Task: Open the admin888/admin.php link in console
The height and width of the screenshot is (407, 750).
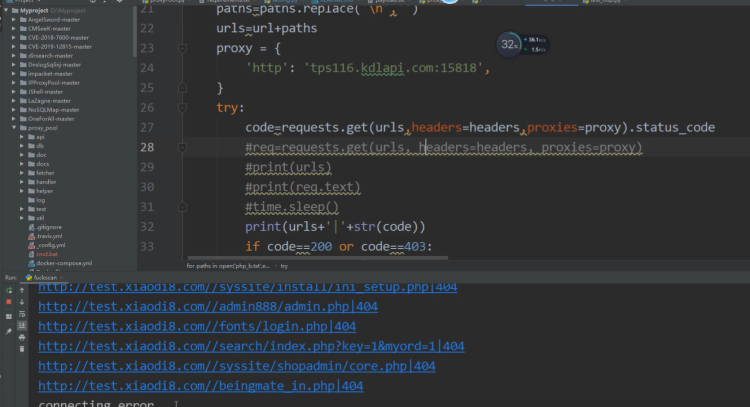Action: coord(208,307)
